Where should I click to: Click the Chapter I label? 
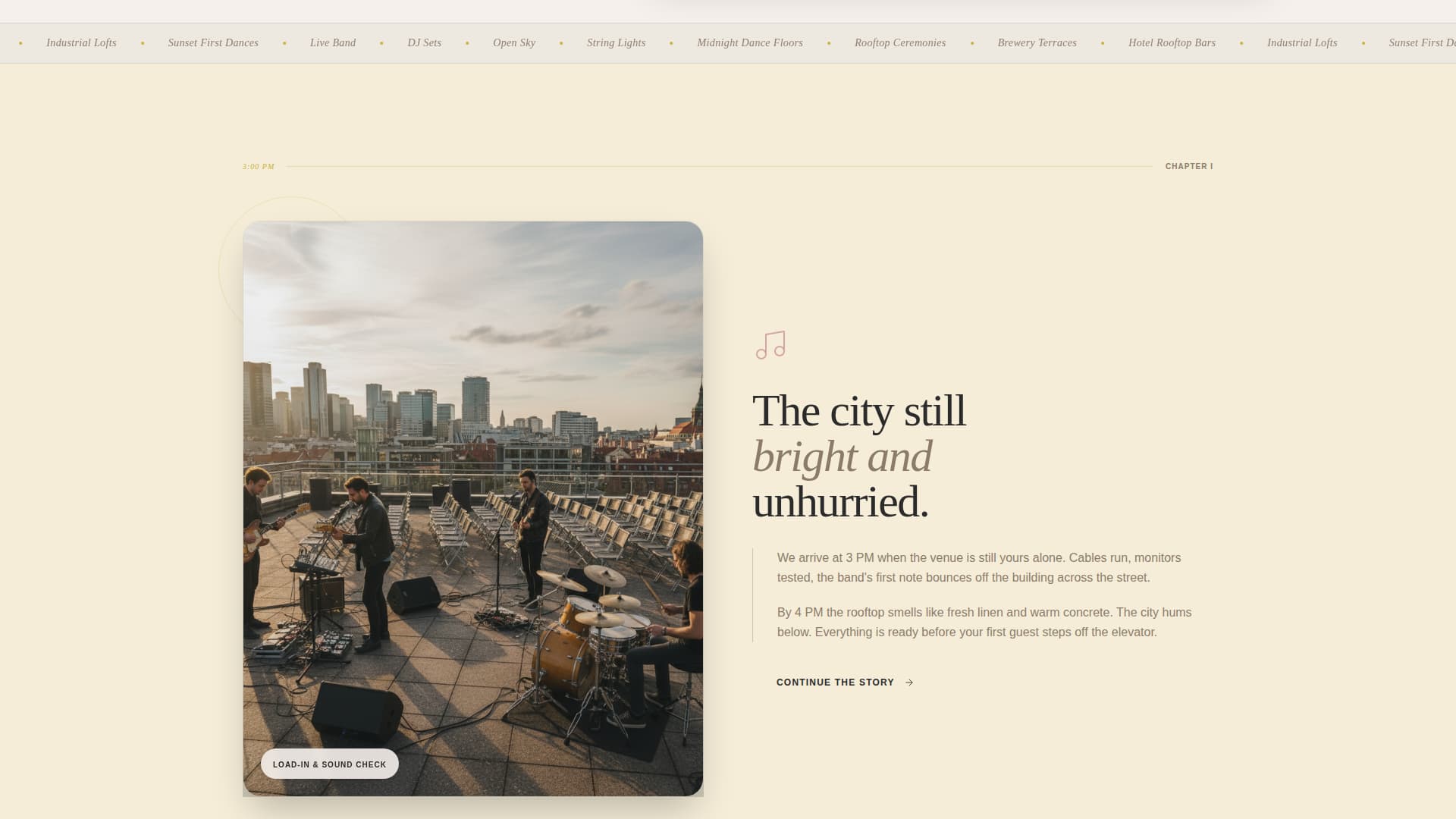1188,166
